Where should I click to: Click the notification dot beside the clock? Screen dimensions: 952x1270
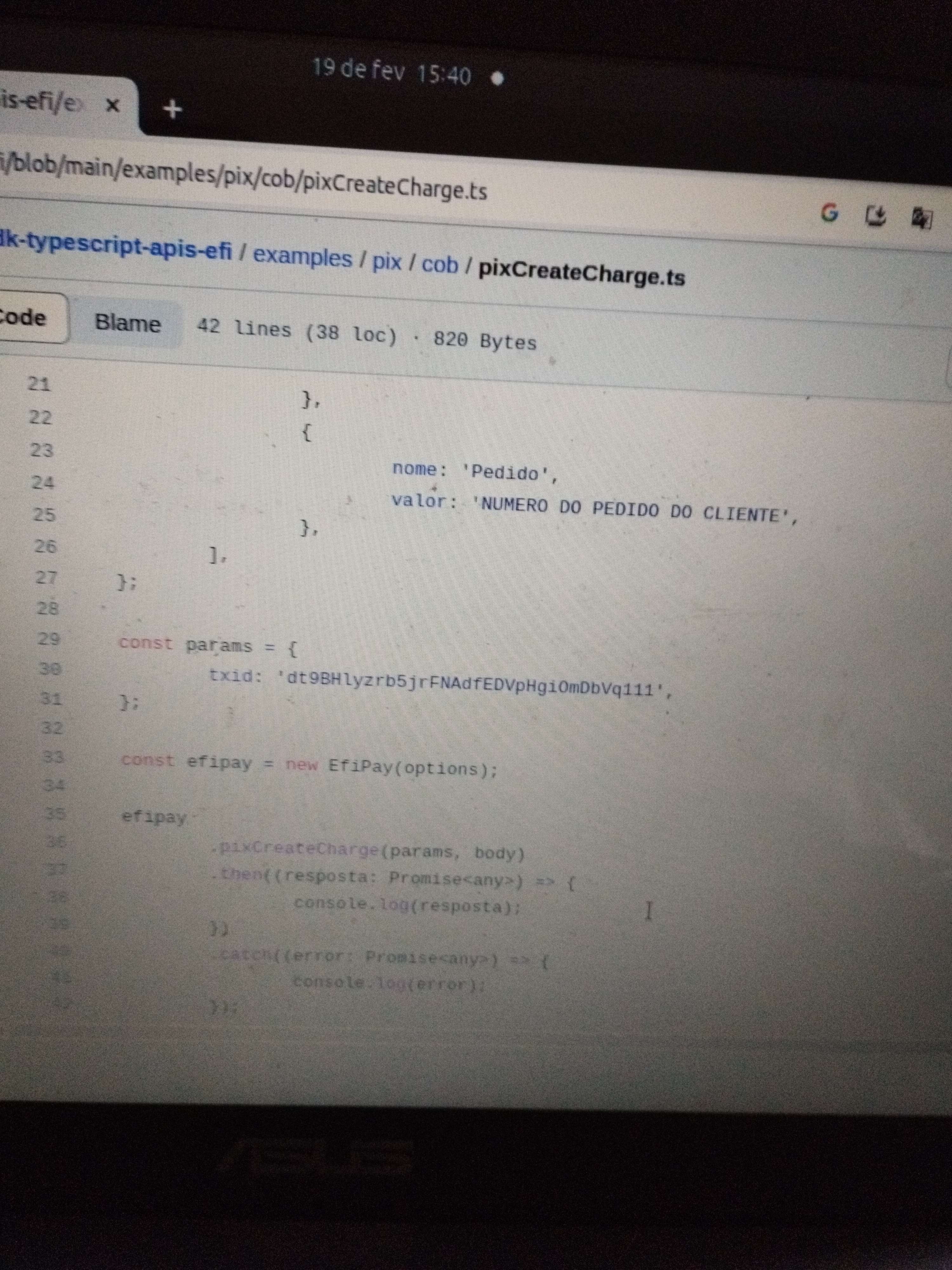[498, 78]
